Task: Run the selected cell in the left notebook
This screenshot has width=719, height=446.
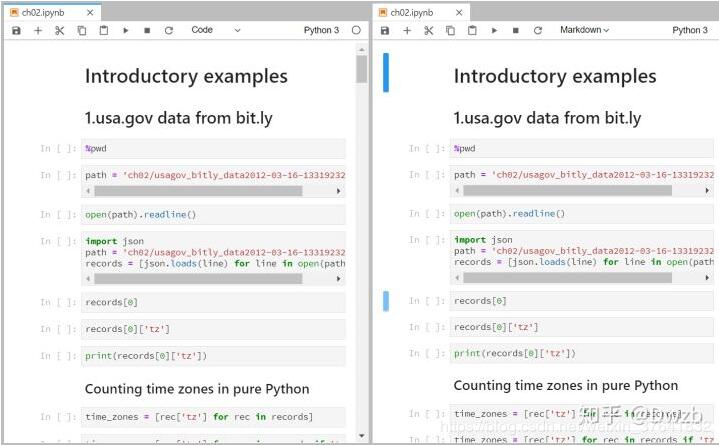Action: tap(125, 31)
